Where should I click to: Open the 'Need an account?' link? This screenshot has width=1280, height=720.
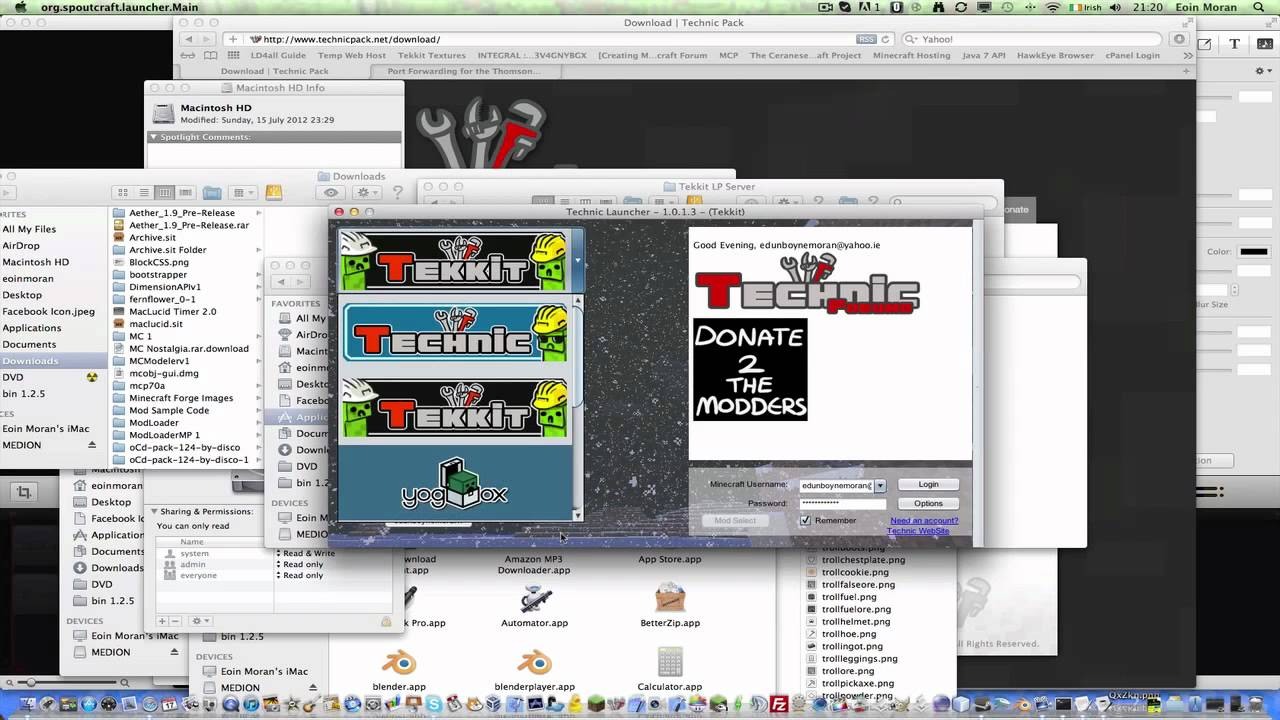coord(924,520)
